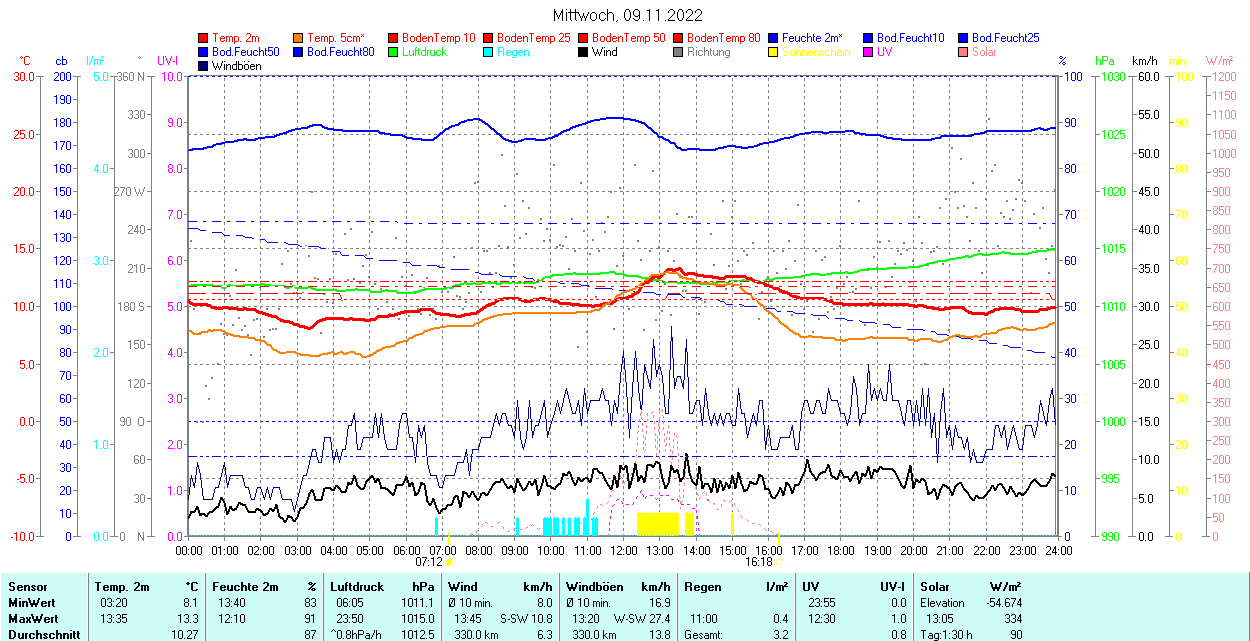Click the red Temp. 2m legend swatch
The image size is (1250, 641).
tap(204, 38)
